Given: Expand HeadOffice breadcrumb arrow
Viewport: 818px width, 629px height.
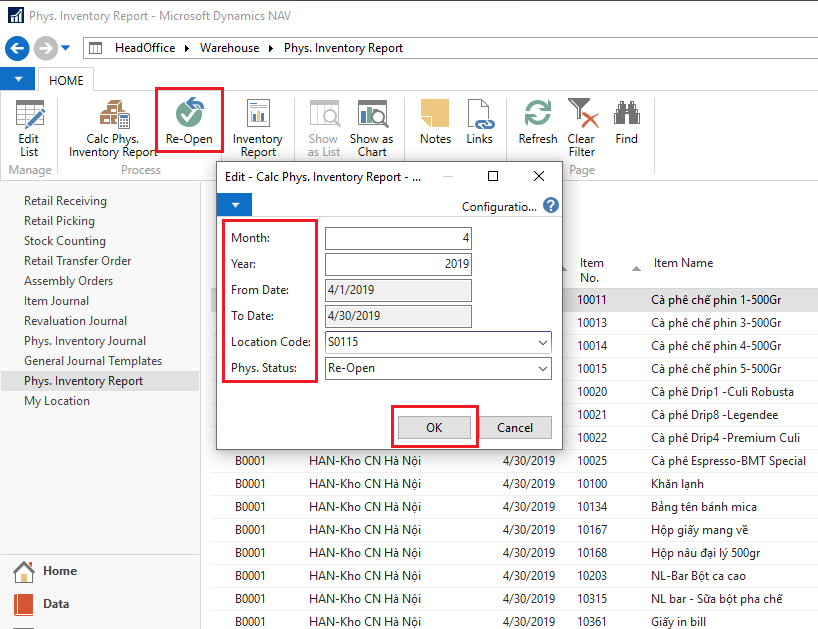Looking at the screenshot, I should click(x=187, y=49).
